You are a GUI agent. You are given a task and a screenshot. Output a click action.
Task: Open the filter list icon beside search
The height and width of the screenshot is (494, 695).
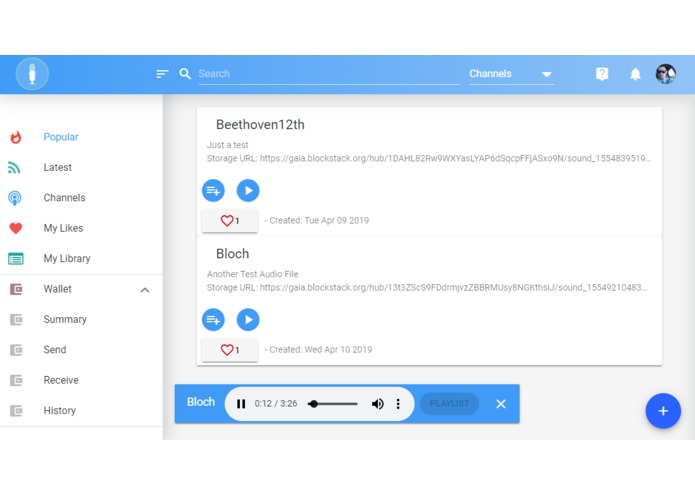point(162,74)
